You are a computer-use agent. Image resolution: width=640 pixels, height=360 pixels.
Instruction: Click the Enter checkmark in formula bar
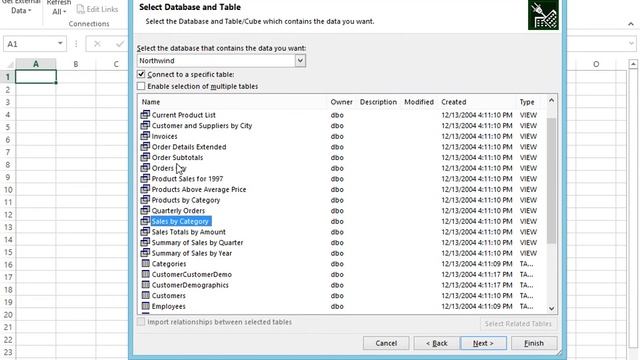[x=120, y=44]
